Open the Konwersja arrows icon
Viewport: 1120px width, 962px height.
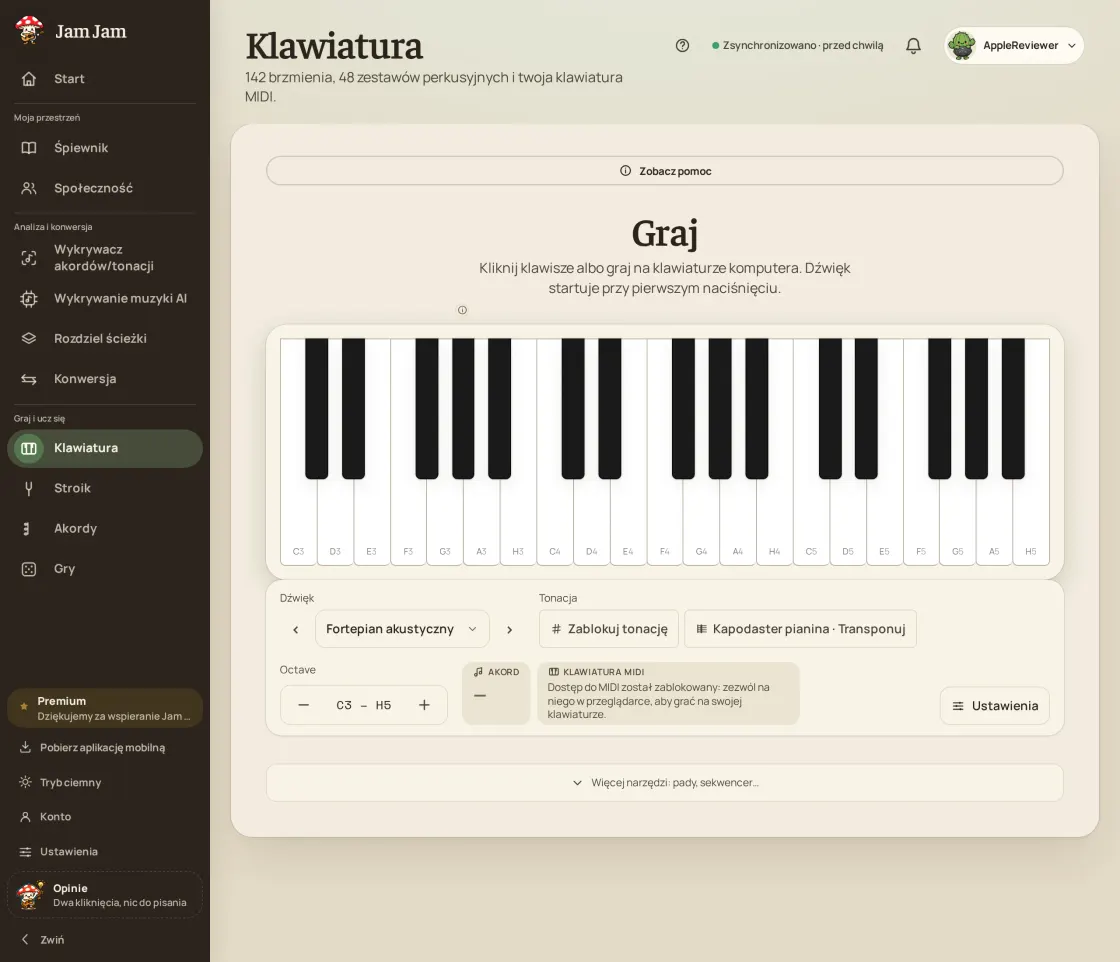[29, 379]
